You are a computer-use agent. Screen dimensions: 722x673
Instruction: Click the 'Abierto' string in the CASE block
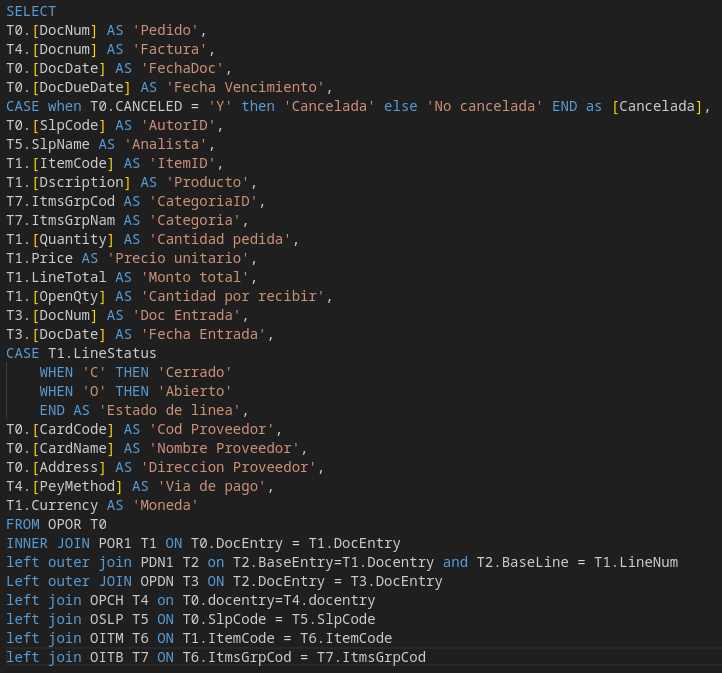[x=198, y=391]
